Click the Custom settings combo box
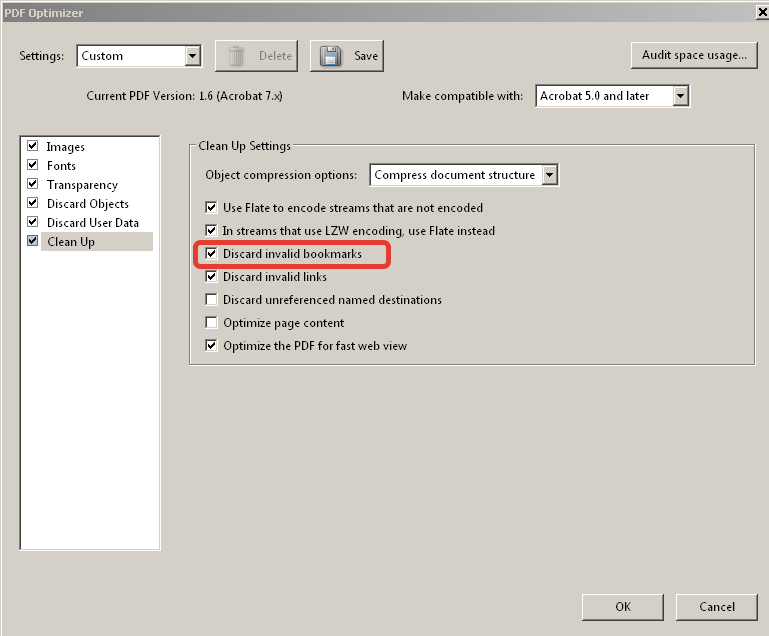The image size is (769, 636). coord(139,56)
